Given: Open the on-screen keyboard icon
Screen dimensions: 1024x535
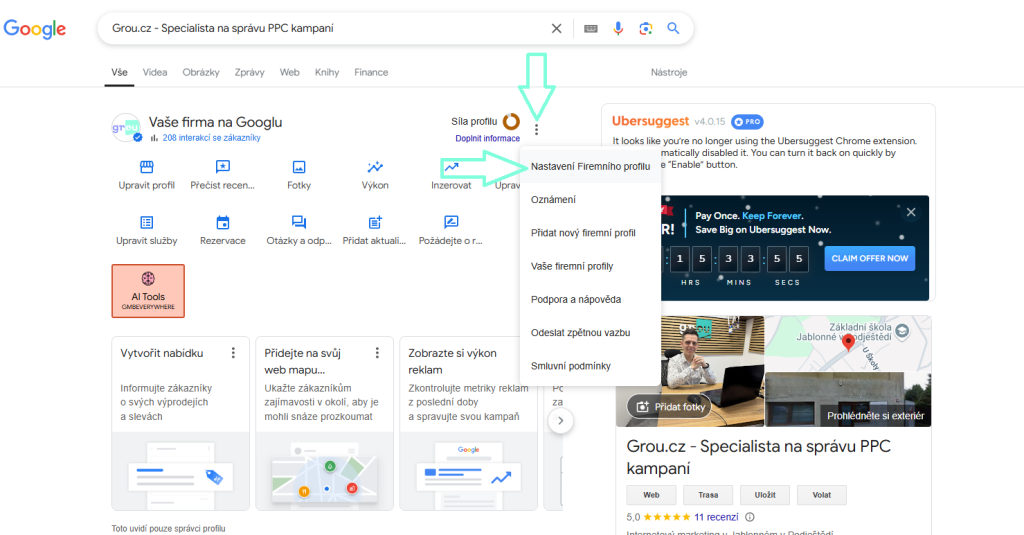Looking at the screenshot, I should tap(590, 29).
